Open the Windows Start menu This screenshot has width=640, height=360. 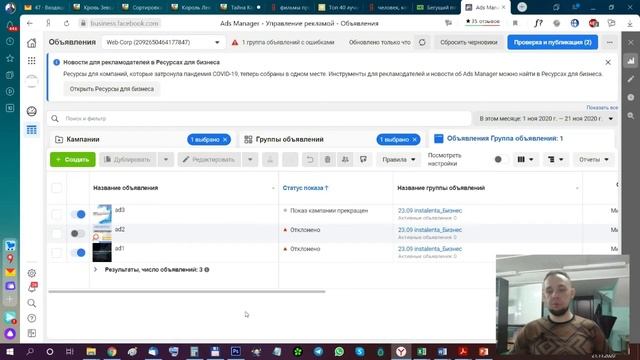[x=9, y=351]
